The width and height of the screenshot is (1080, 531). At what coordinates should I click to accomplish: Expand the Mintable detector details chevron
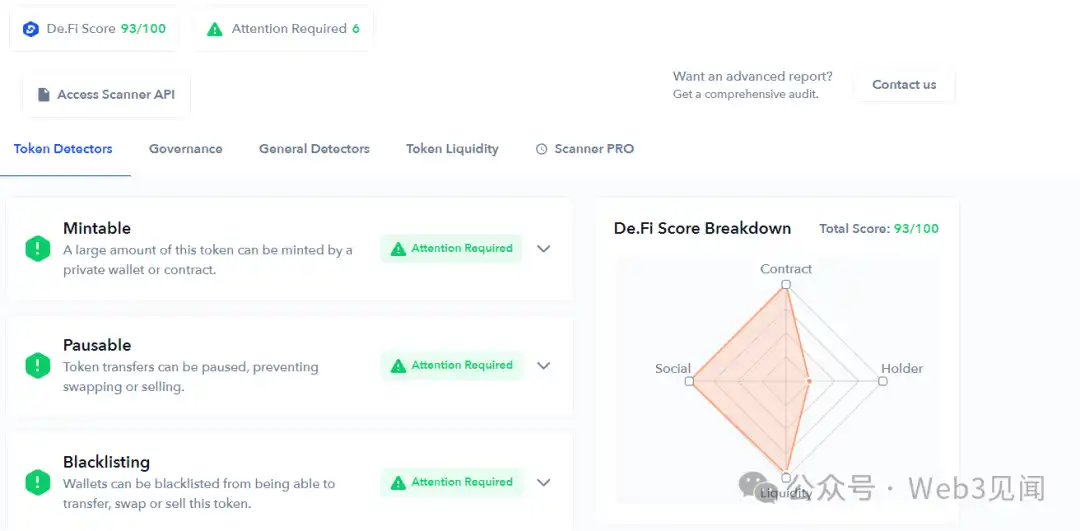coord(544,249)
